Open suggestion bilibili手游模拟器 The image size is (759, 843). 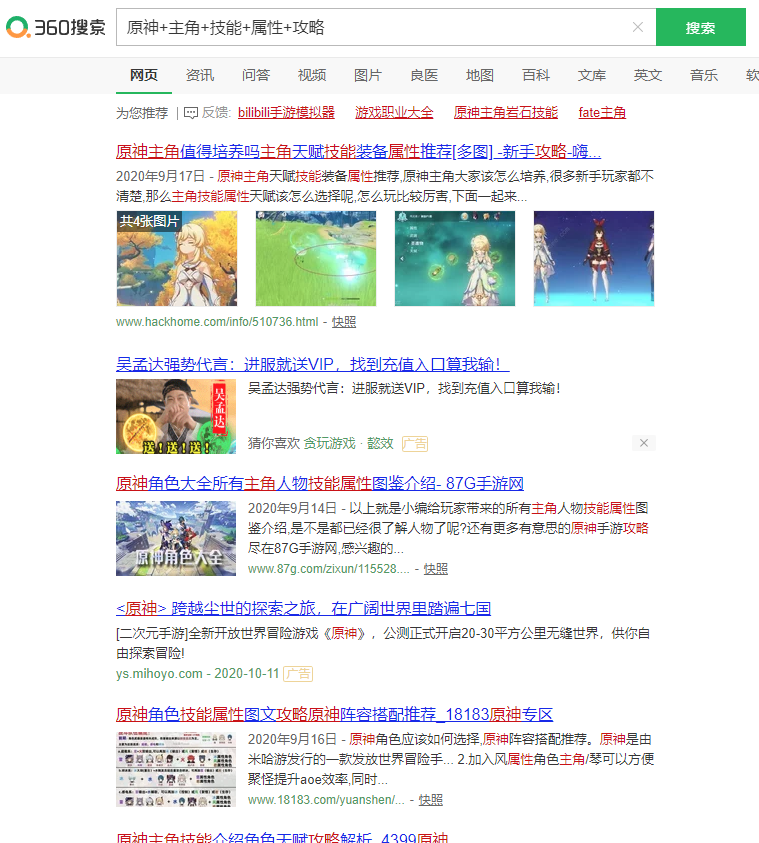pos(286,113)
